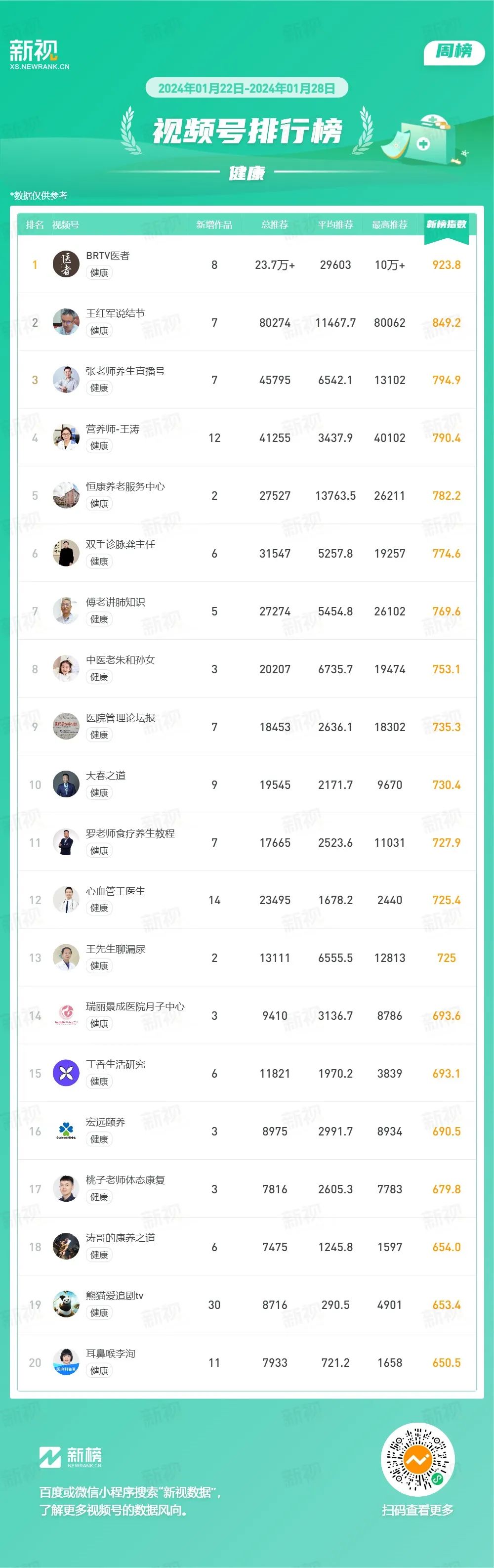This screenshot has height=1568, width=494.
Task: Click the 923.8 index score of BRTV医者
Action: (x=447, y=265)
